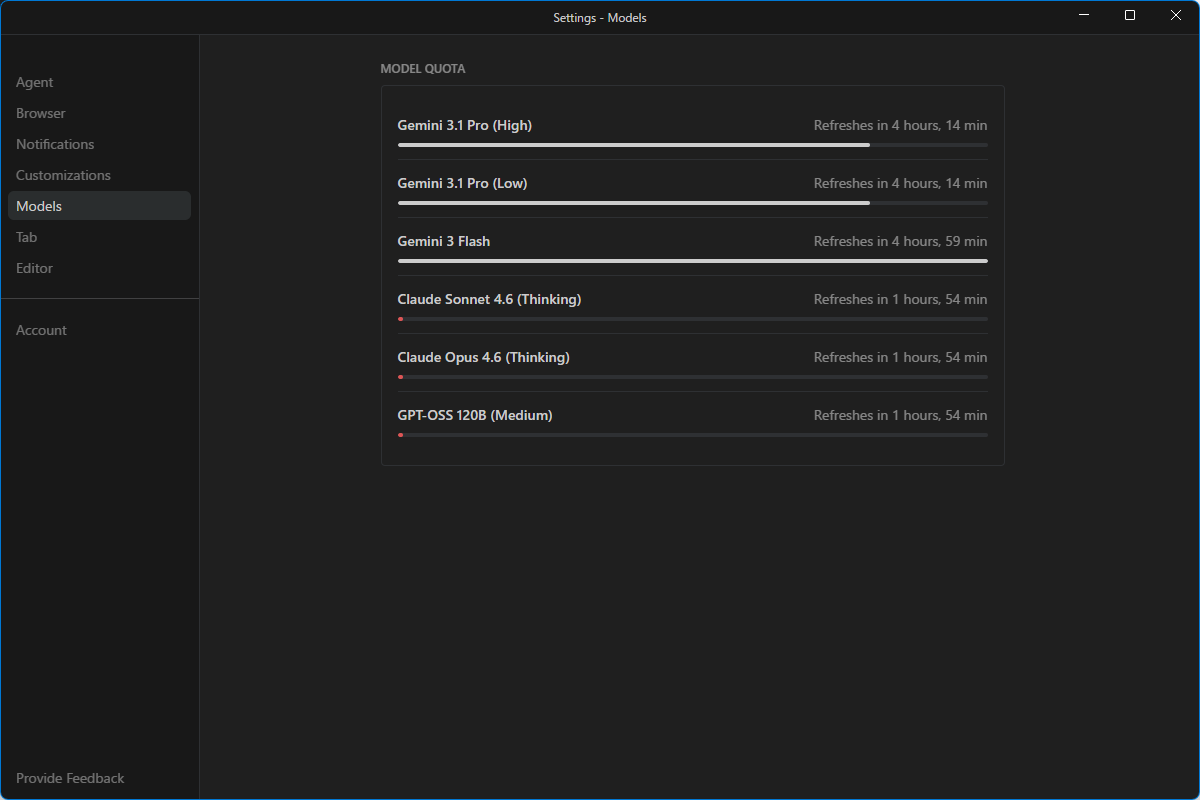Click the Gemini 3.1 Pro (High) label

tap(465, 125)
